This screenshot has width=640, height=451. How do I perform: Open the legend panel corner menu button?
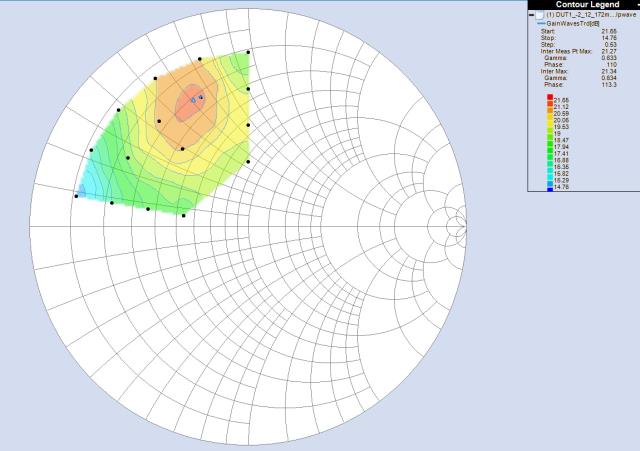point(636,6)
